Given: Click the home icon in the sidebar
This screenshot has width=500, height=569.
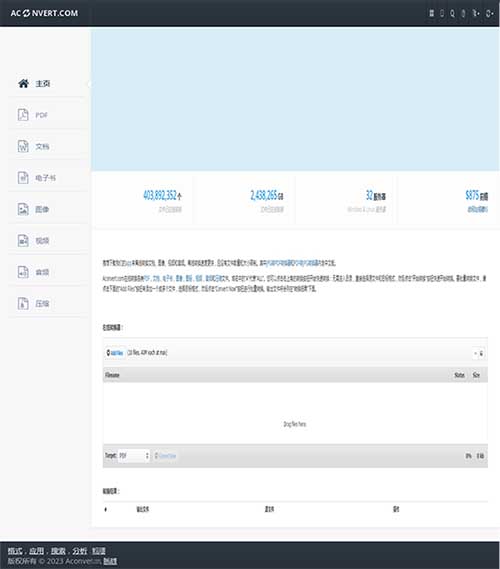Looking at the screenshot, I should 23,83.
